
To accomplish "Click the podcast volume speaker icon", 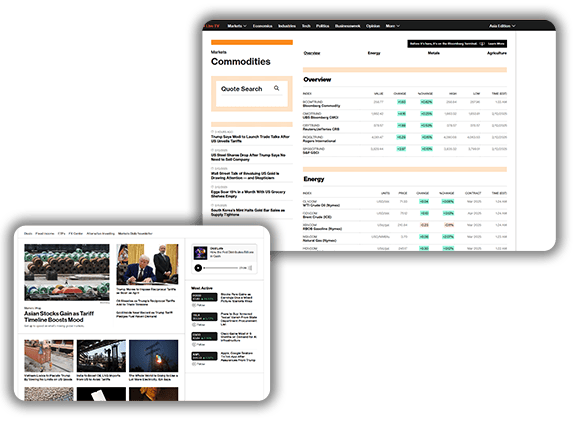I will click(251, 268).
